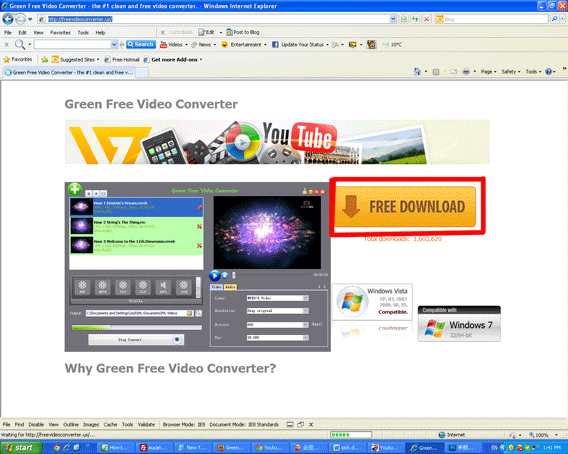This screenshot has height=454, width=568.
Task: Open the 100% zoom level control in the status bar
Action: [x=543, y=435]
